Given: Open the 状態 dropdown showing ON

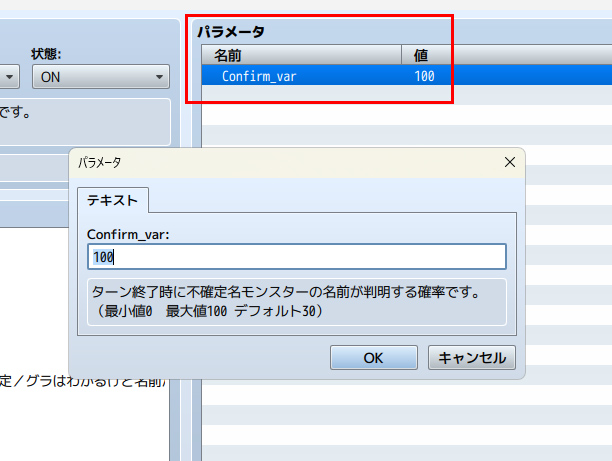Looking at the screenshot, I should coord(101,76).
